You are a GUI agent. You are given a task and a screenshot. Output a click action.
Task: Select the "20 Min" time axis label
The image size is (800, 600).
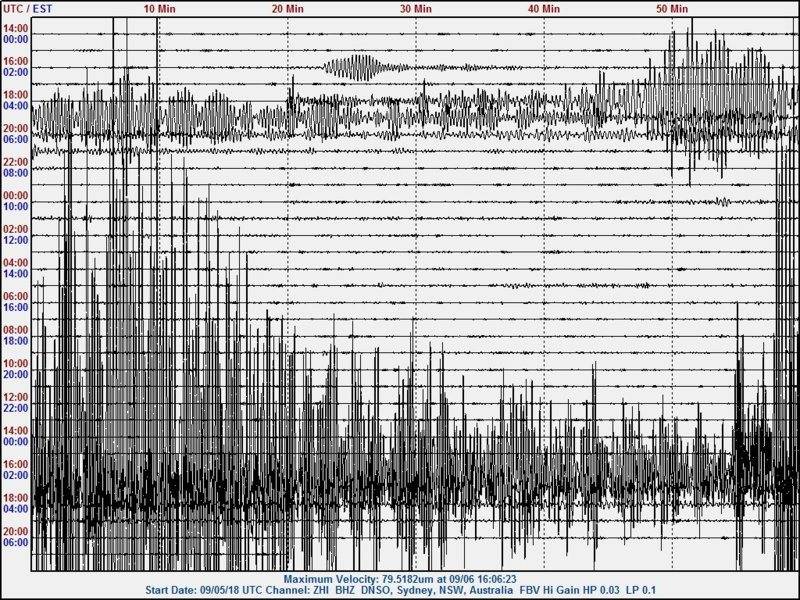pyautogui.click(x=288, y=9)
